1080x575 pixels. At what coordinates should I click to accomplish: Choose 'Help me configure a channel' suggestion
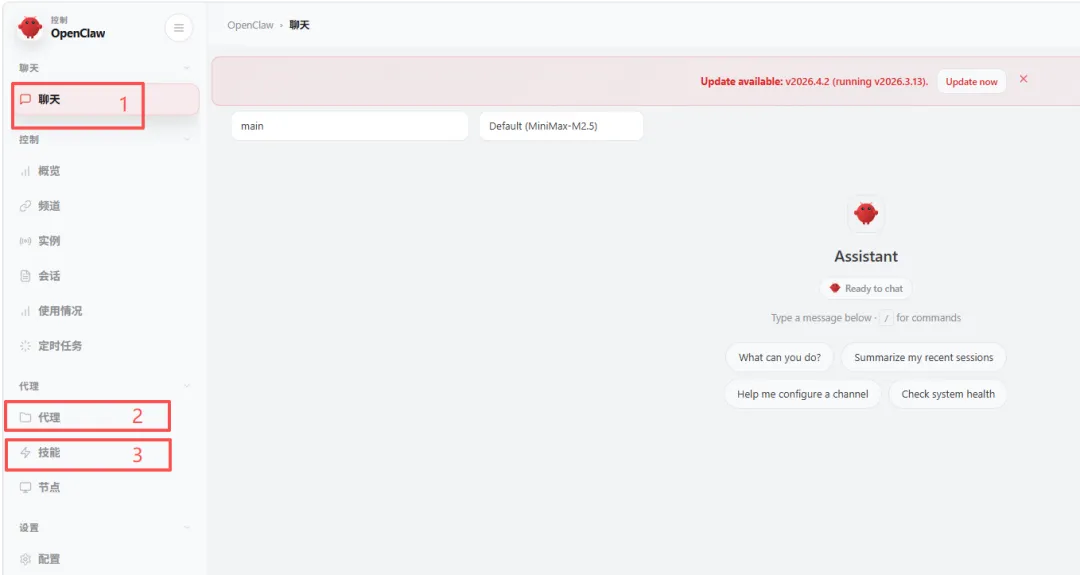(x=802, y=394)
